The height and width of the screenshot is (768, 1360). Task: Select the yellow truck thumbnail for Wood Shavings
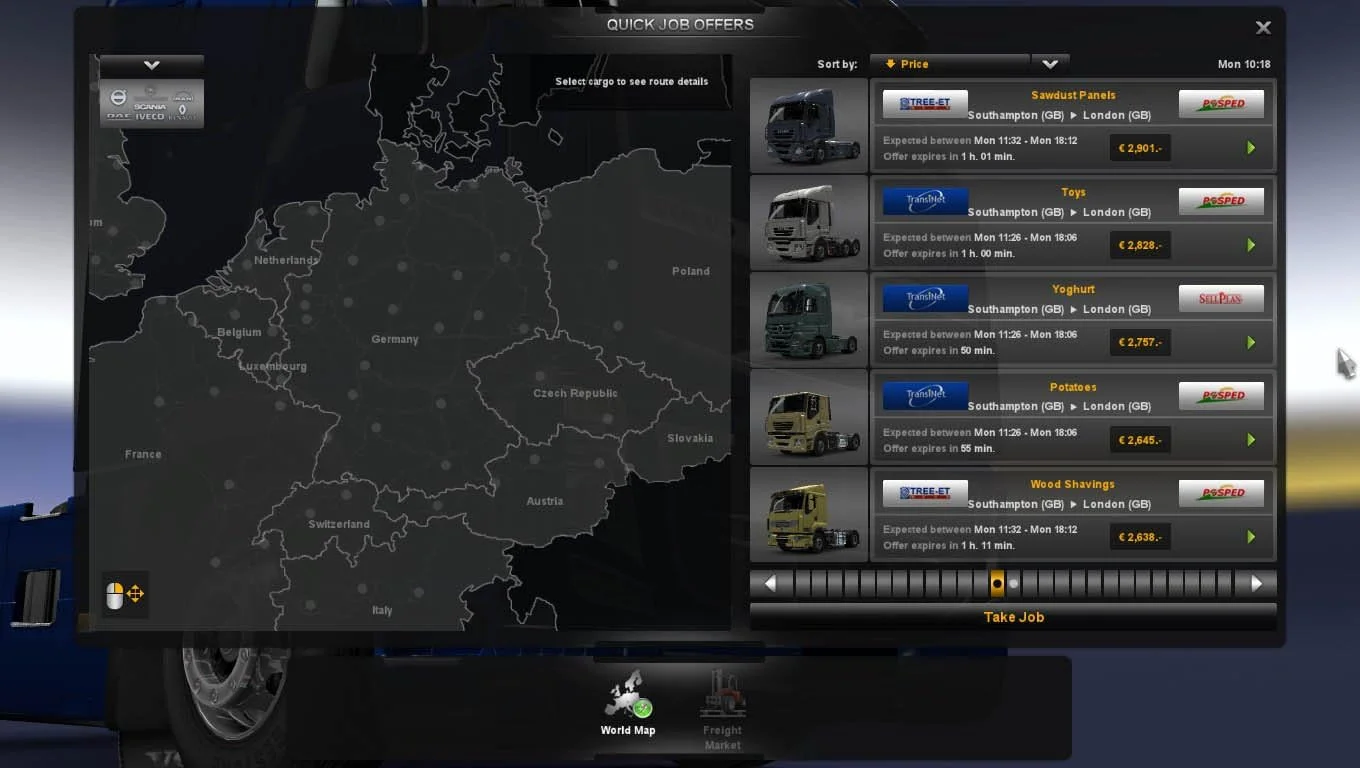809,515
